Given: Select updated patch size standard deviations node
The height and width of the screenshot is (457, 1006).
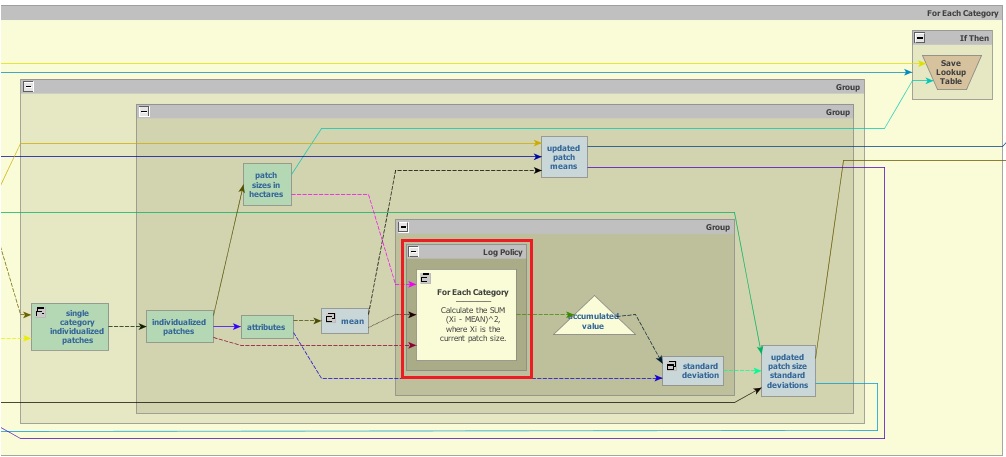Looking at the screenshot, I should point(788,371).
